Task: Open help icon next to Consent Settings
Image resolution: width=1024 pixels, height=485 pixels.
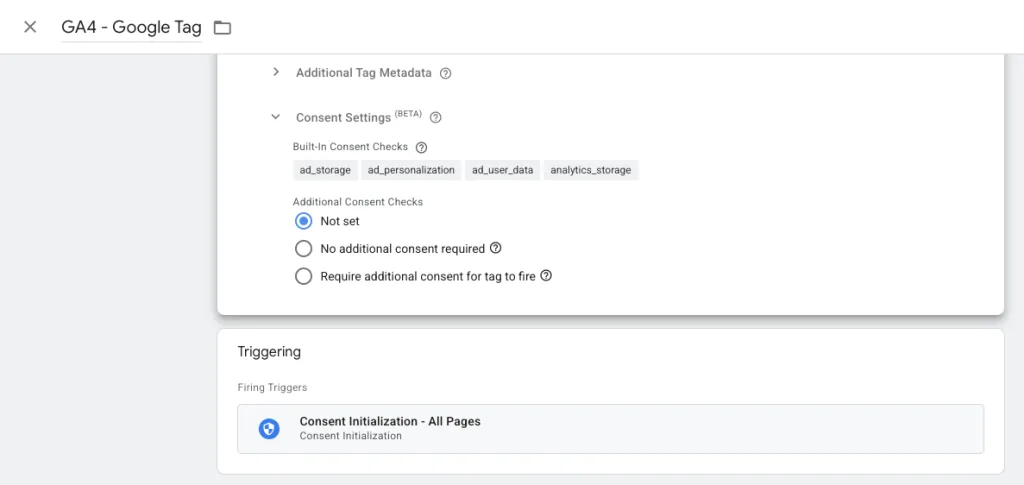Action: coord(436,117)
